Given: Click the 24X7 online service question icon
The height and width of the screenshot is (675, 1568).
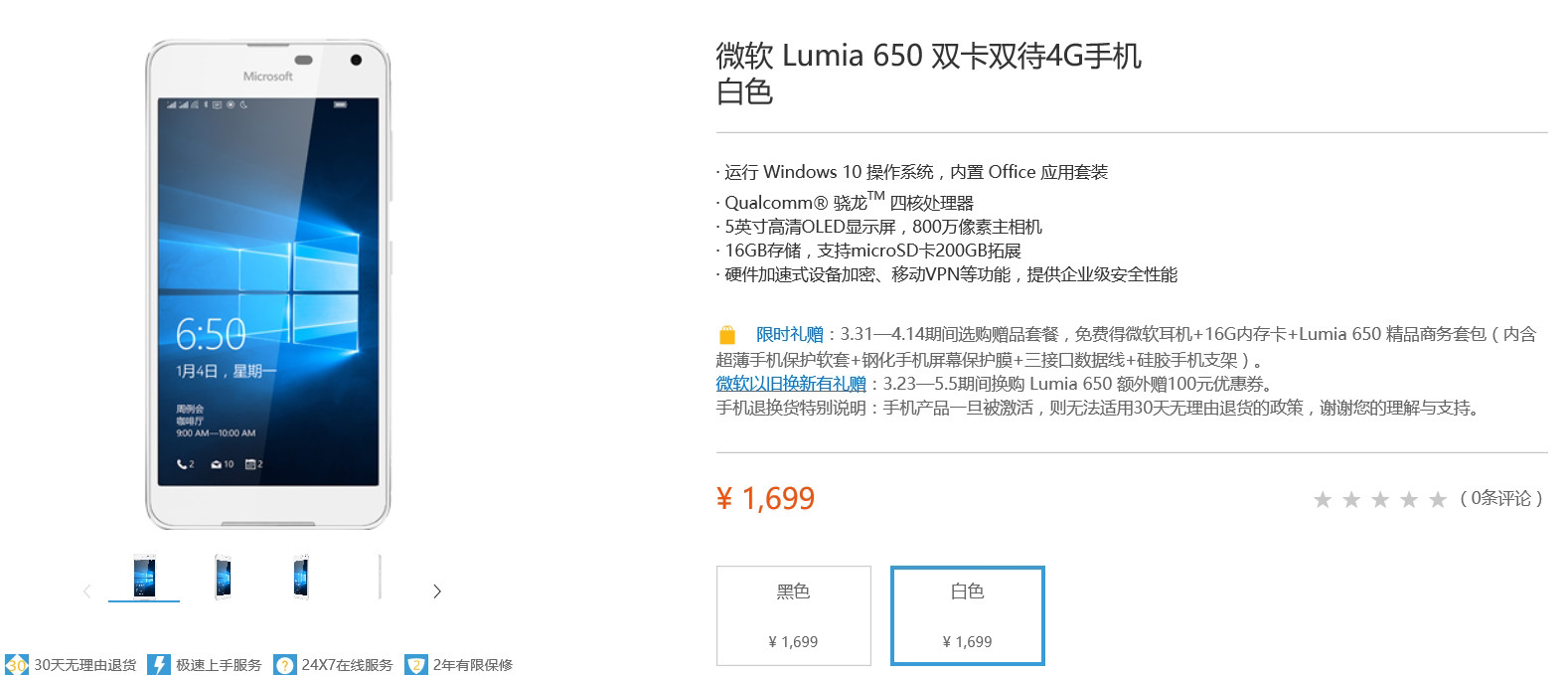Looking at the screenshot, I should tap(285, 664).
